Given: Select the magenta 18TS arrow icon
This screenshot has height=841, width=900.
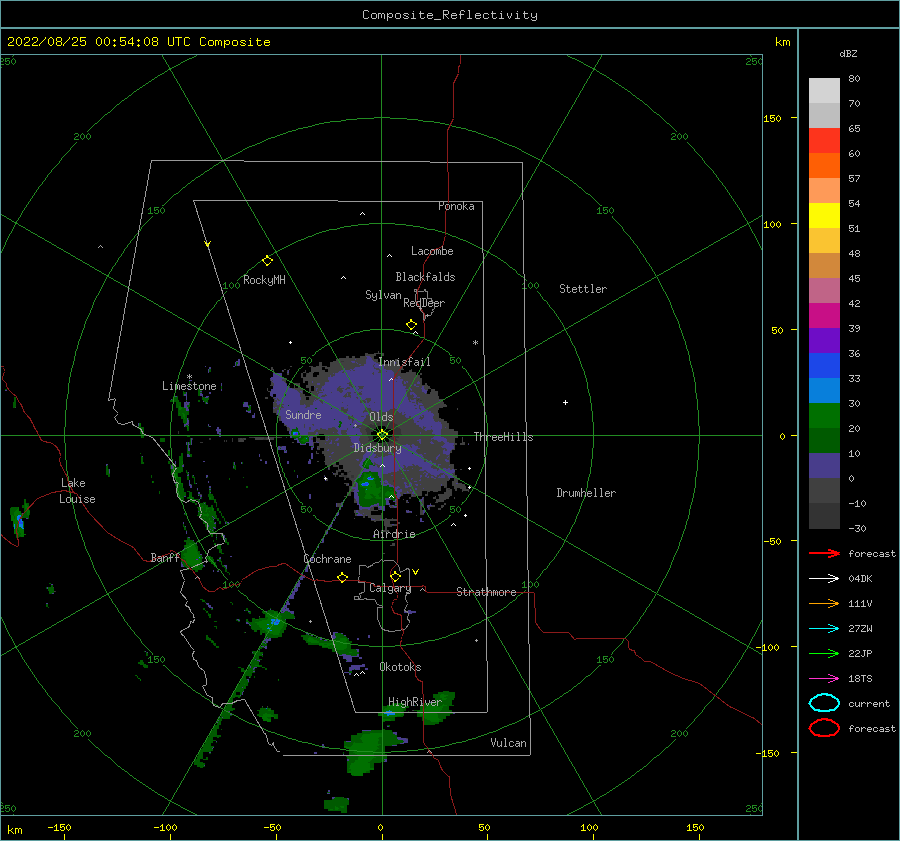Looking at the screenshot, I should tap(824, 679).
